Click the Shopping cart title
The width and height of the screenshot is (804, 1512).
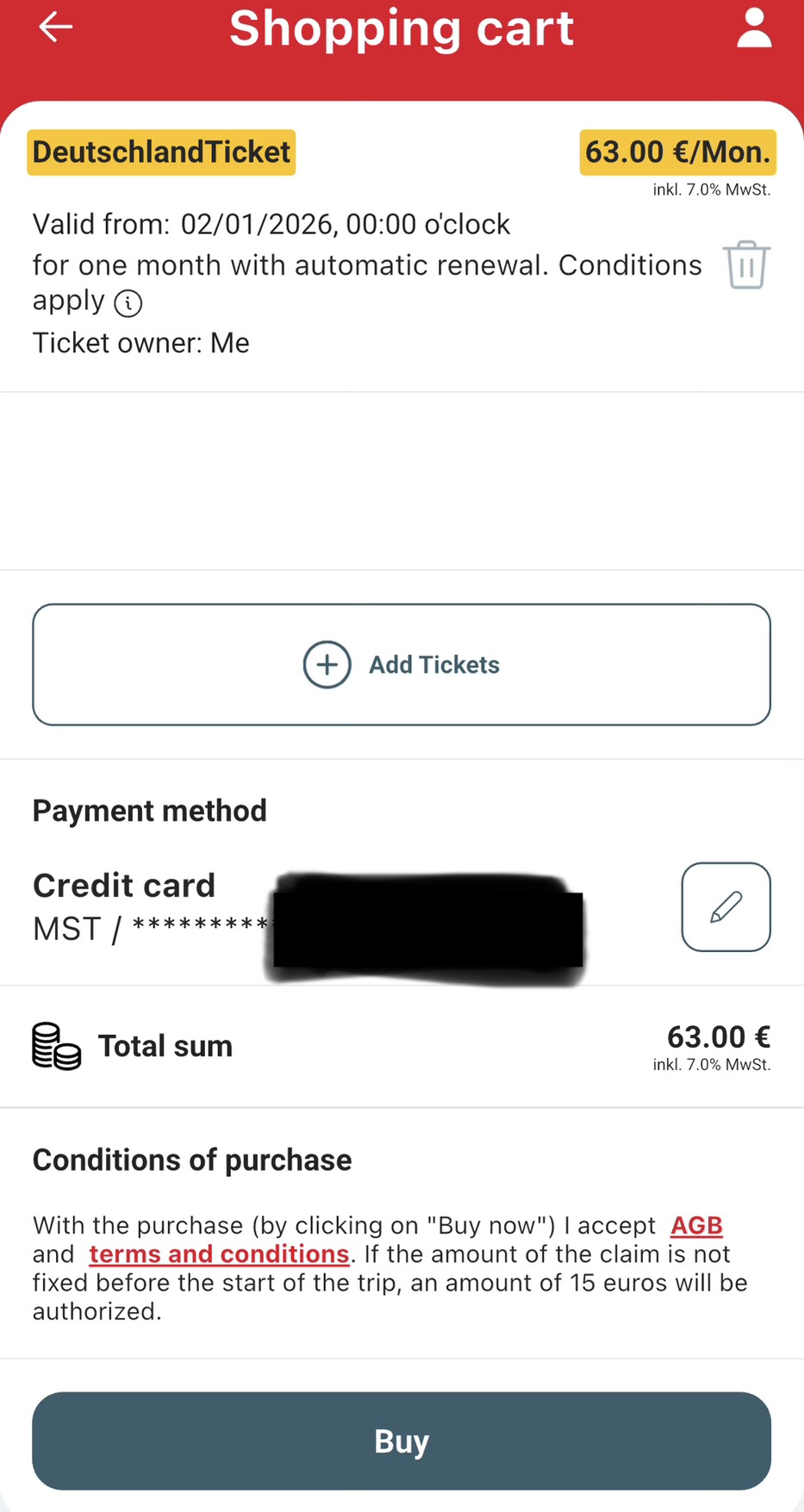pyautogui.click(x=402, y=28)
